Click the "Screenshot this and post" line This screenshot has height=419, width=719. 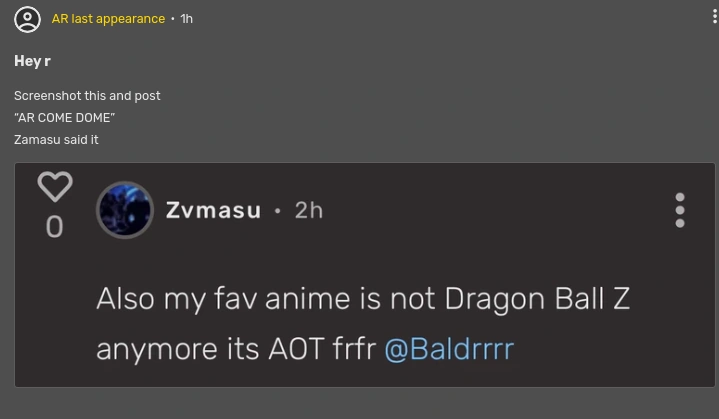(x=87, y=96)
